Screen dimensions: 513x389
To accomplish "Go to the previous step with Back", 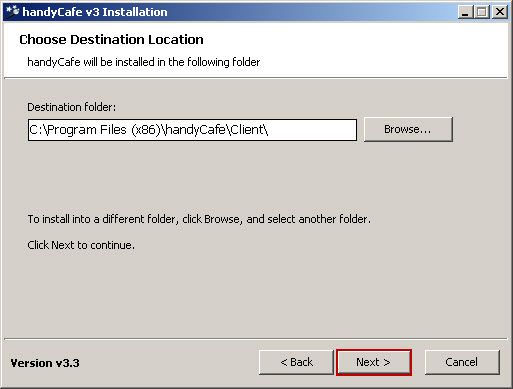I will (x=296, y=362).
